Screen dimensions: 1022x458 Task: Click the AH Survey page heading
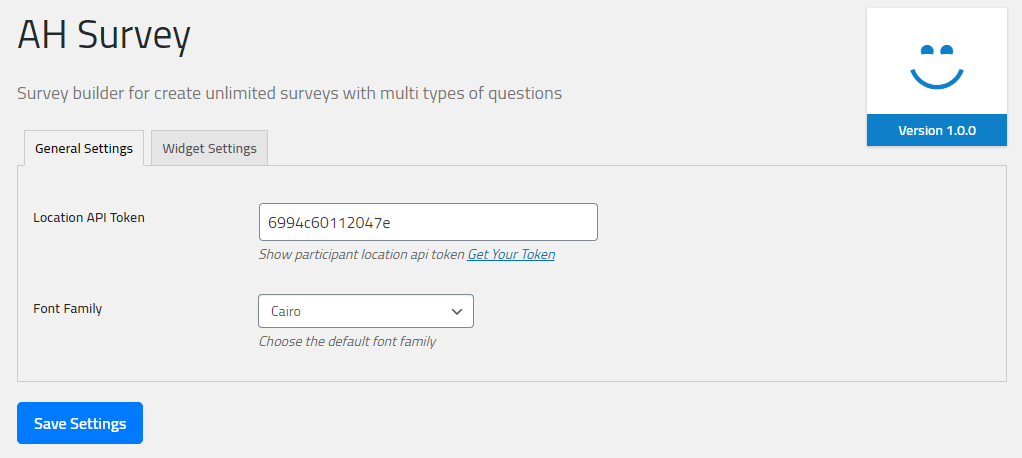(x=104, y=36)
